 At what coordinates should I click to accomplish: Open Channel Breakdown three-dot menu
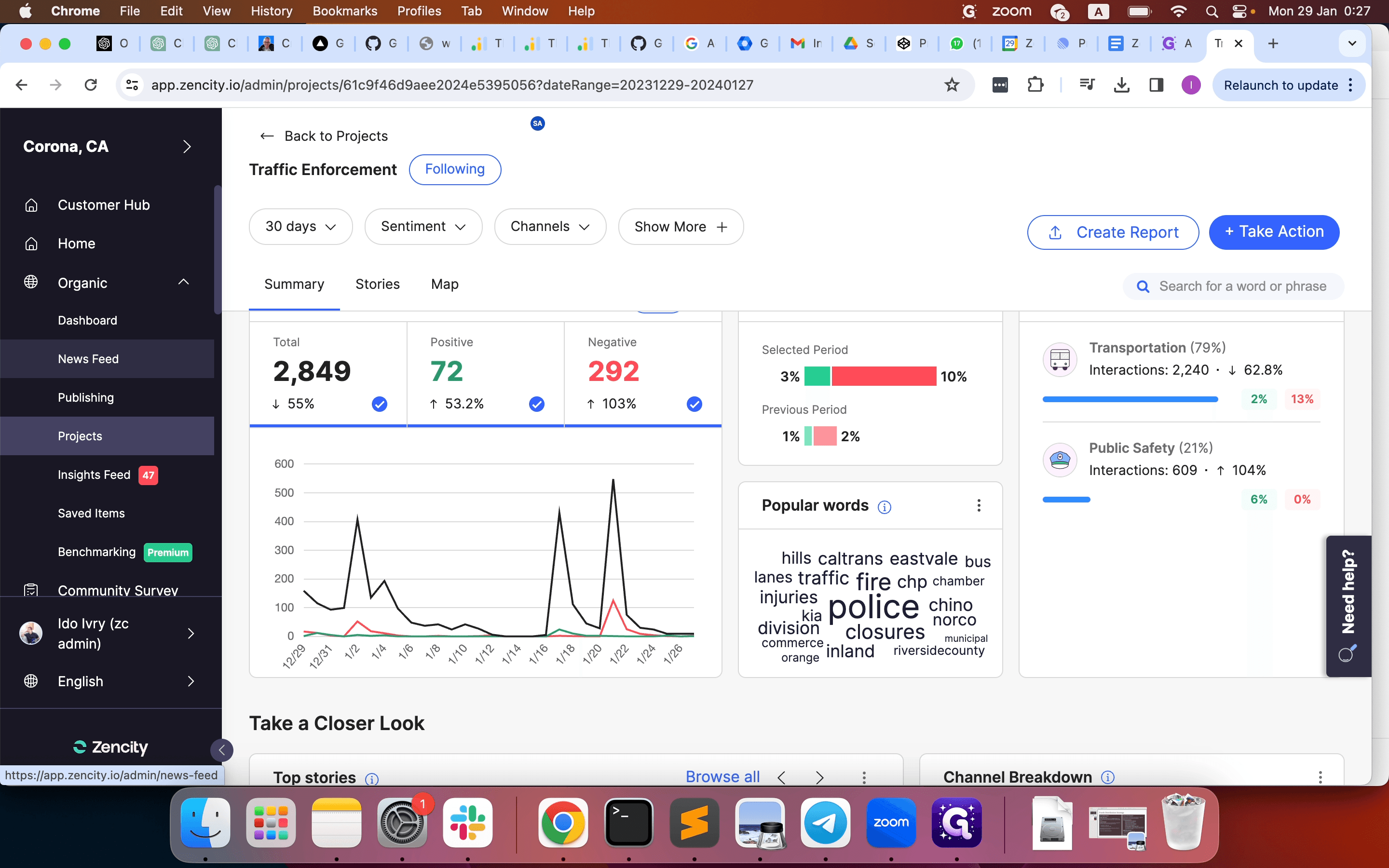[1320, 777]
